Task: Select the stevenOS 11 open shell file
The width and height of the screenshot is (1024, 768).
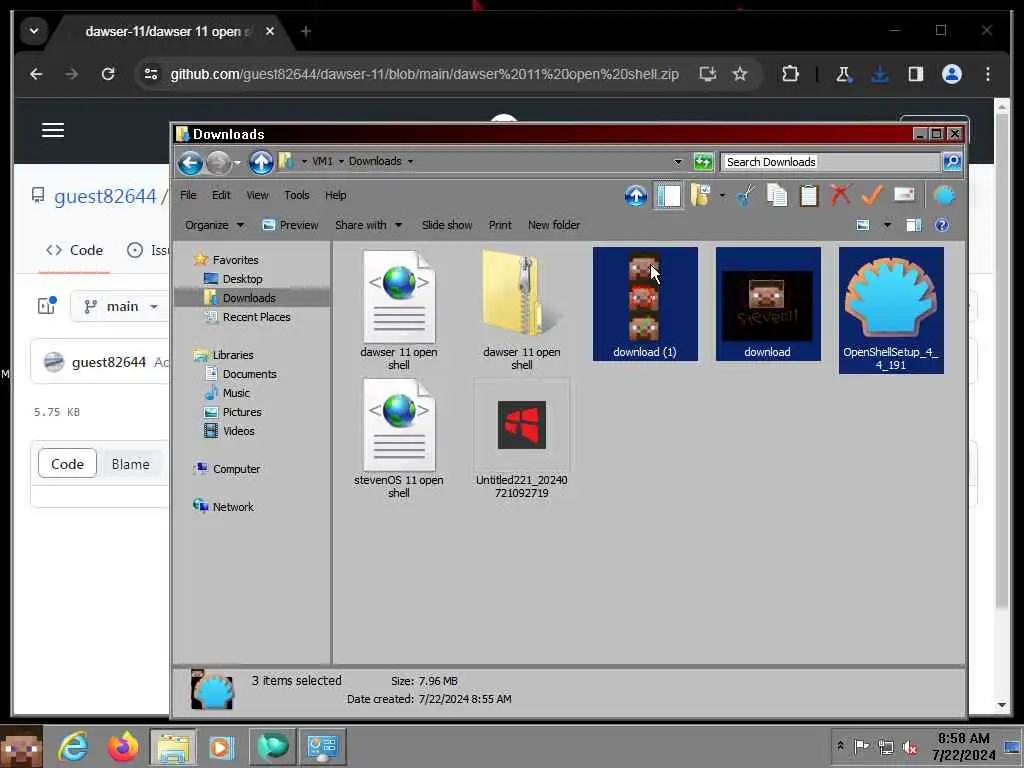Action: click(x=398, y=439)
